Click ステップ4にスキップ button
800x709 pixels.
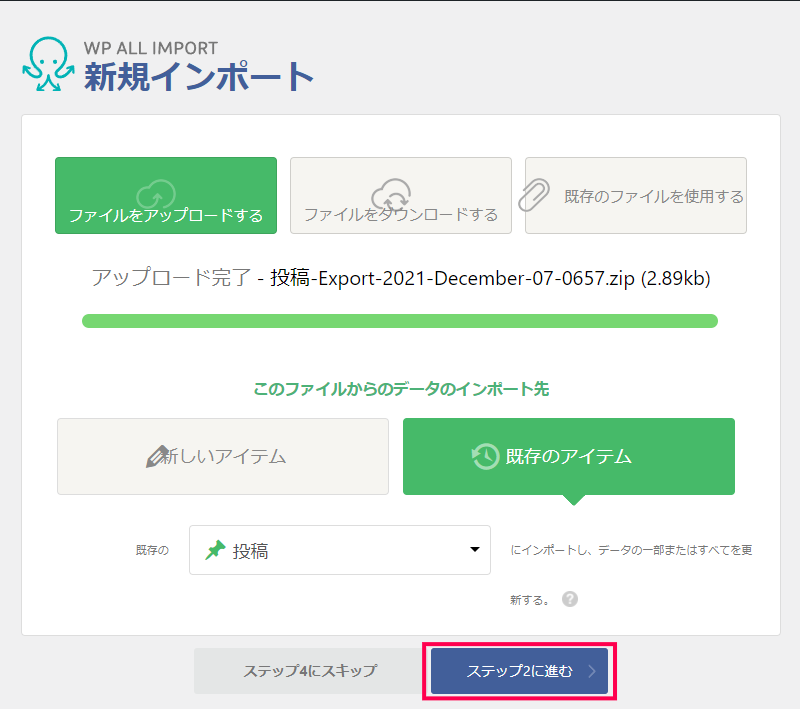[310, 671]
